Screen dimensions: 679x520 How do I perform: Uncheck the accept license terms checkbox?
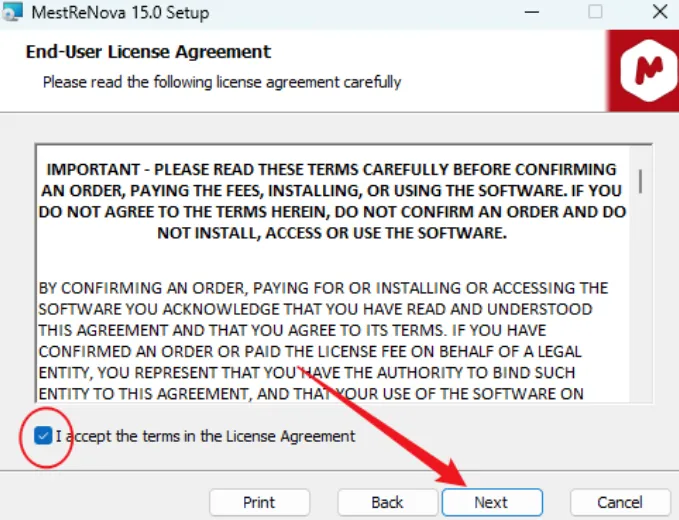tap(43, 436)
